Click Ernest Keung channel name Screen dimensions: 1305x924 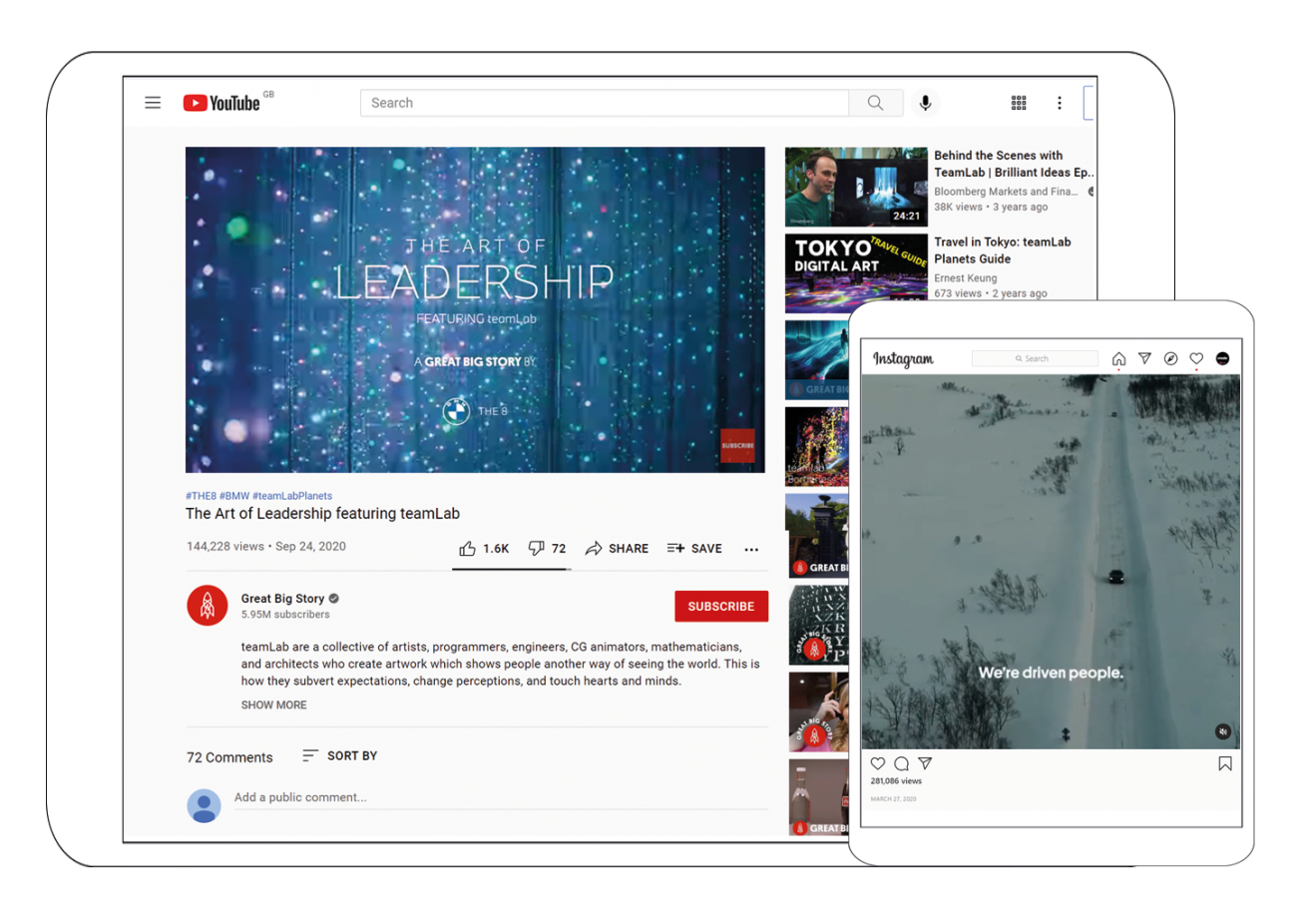[x=966, y=278]
